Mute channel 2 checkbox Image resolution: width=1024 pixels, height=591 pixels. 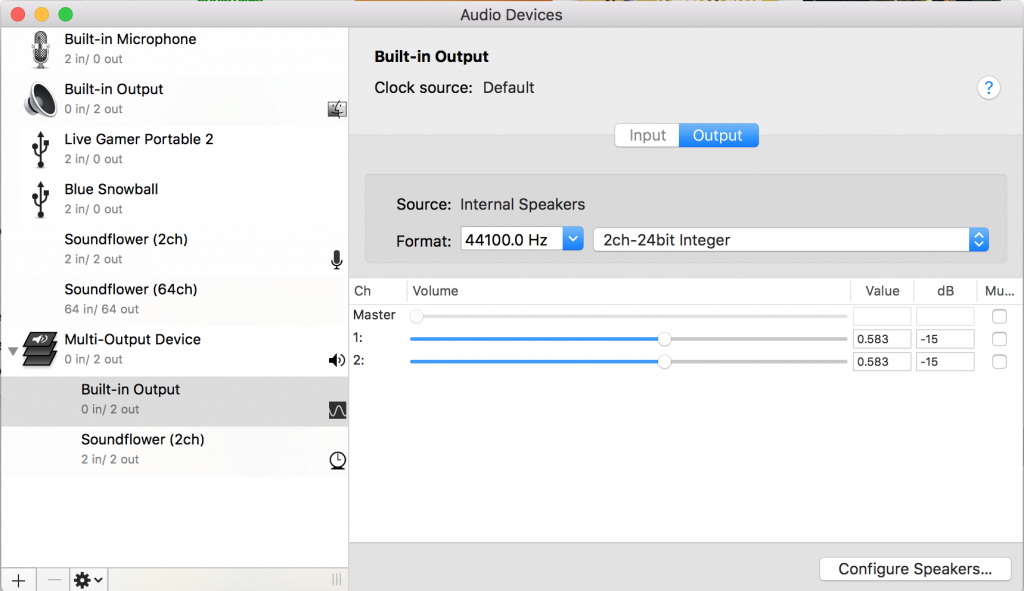[x=999, y=362]
